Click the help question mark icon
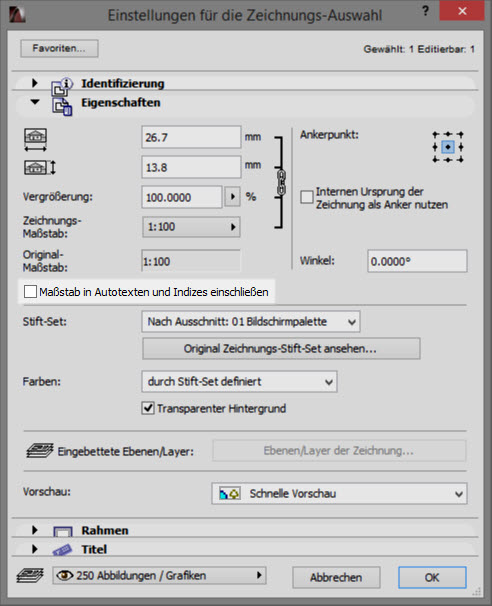The image size is (492, 606). [x=425, y=11]
